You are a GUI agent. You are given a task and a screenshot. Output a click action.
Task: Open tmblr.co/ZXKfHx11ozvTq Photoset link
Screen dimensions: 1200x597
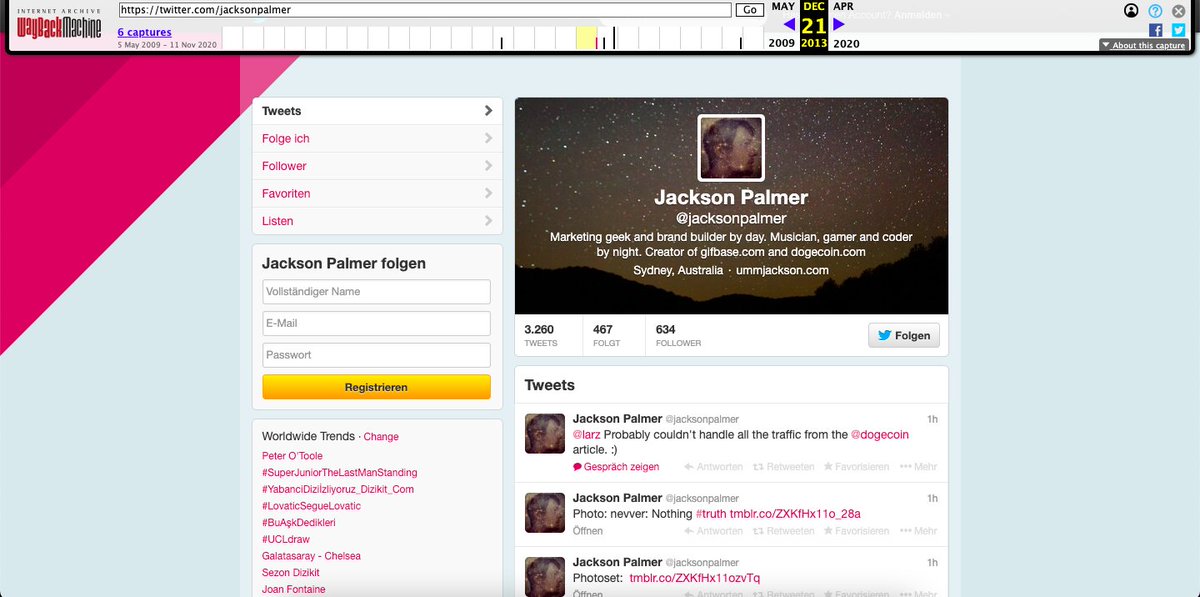click(695, 578)
